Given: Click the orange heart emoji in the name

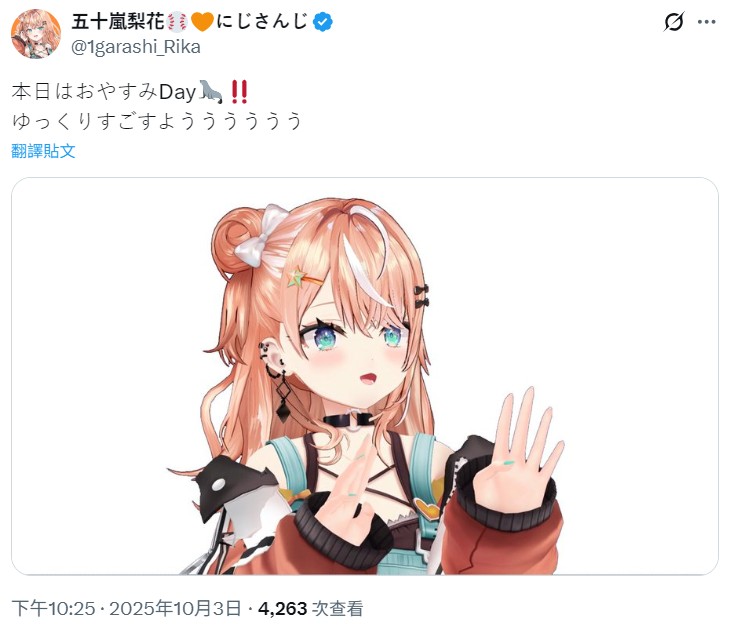Looking at the screenshot, I should point(203,21).
